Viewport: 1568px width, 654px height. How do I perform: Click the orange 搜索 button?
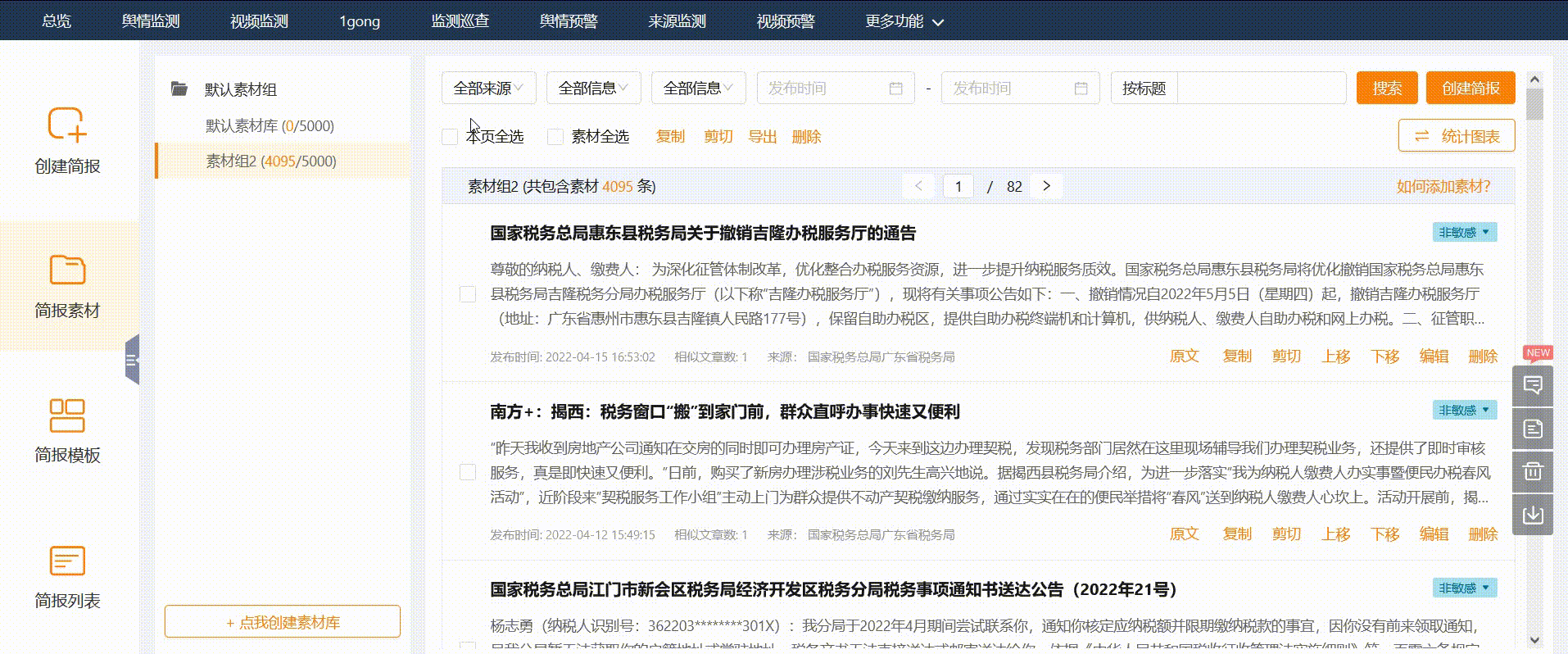coord(1387,88)
